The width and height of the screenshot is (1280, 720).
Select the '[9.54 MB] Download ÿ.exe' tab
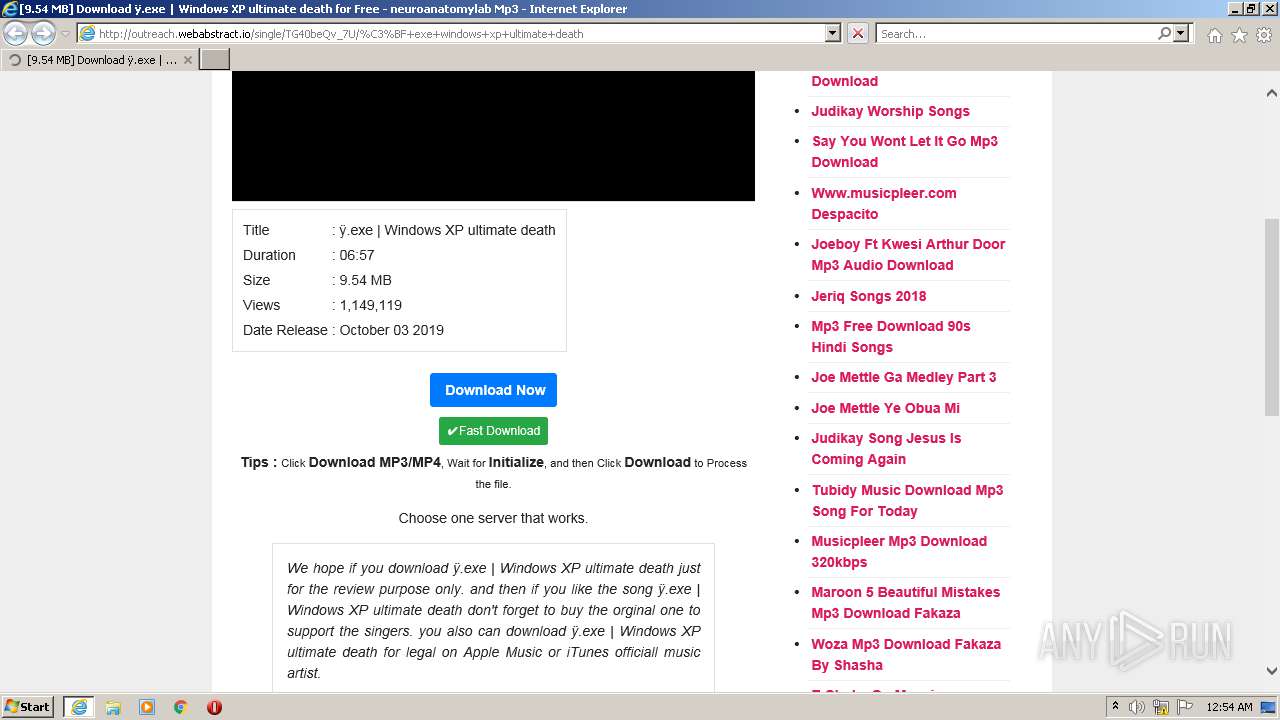click(100, 60)
